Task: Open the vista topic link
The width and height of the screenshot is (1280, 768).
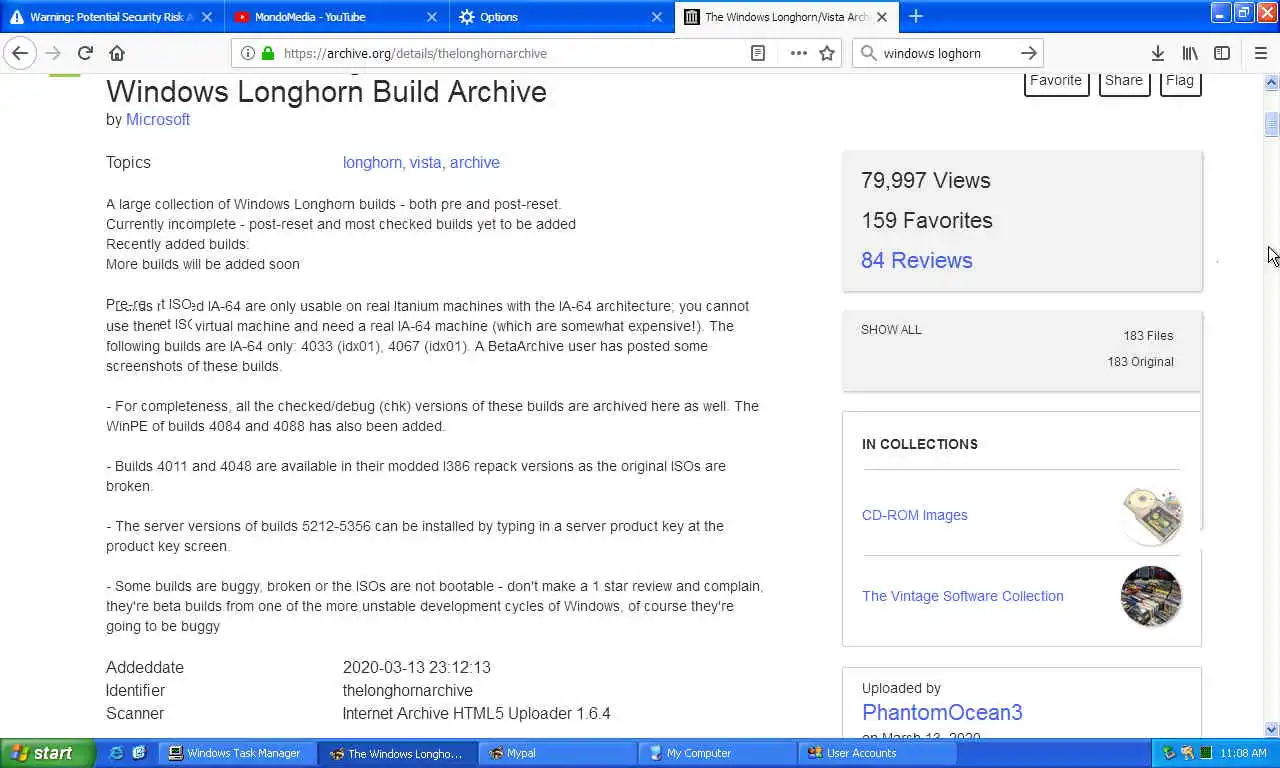Action: (x=425, y=162)
